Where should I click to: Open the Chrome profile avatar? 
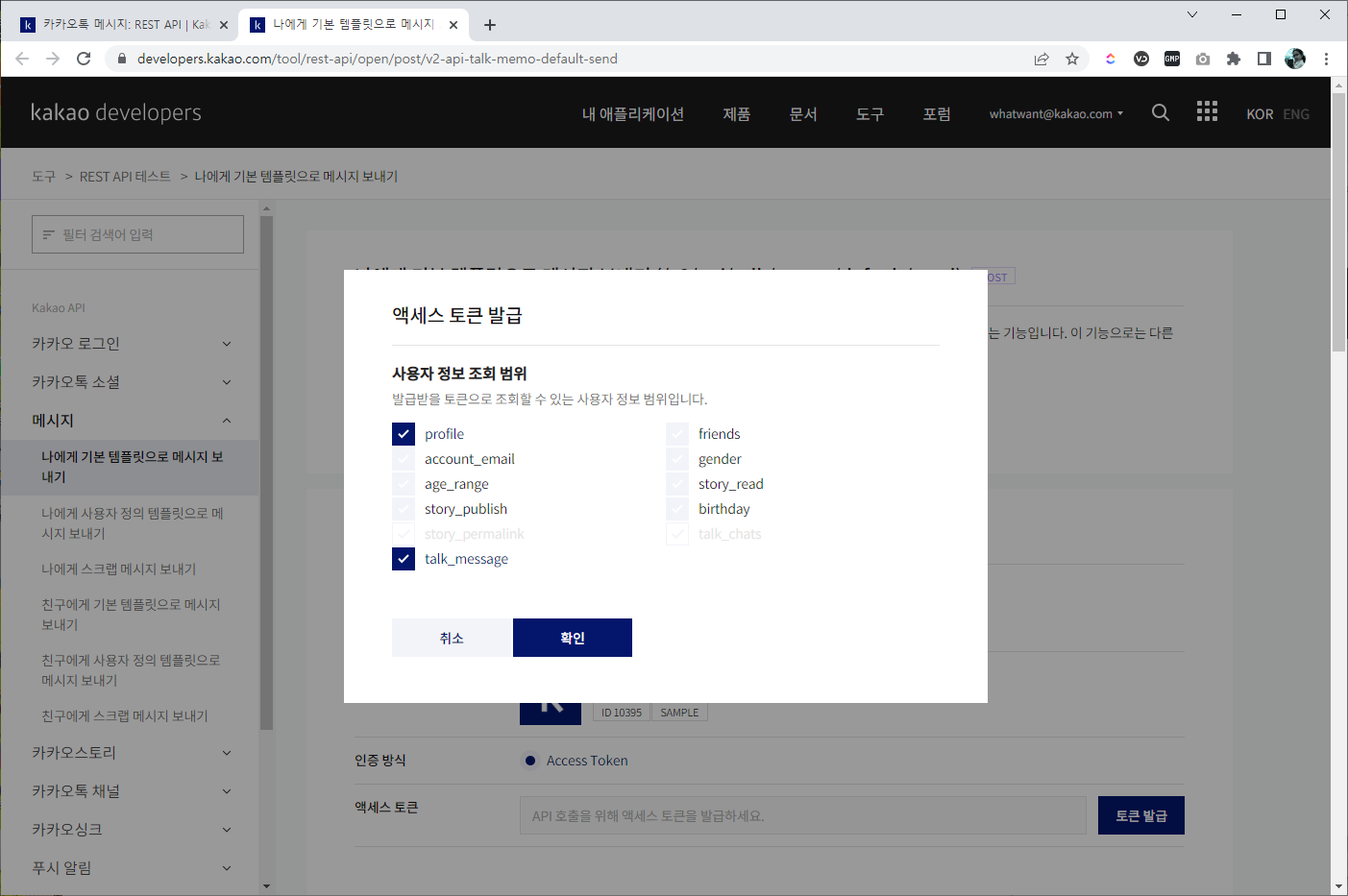[x=1295, y=59]
